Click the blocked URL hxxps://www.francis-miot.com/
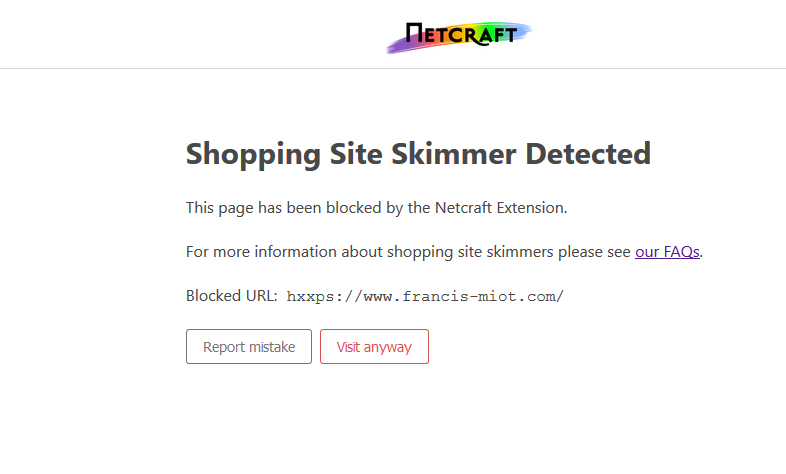The width and height of the screenshot is (786, 474). pos(425,296)
